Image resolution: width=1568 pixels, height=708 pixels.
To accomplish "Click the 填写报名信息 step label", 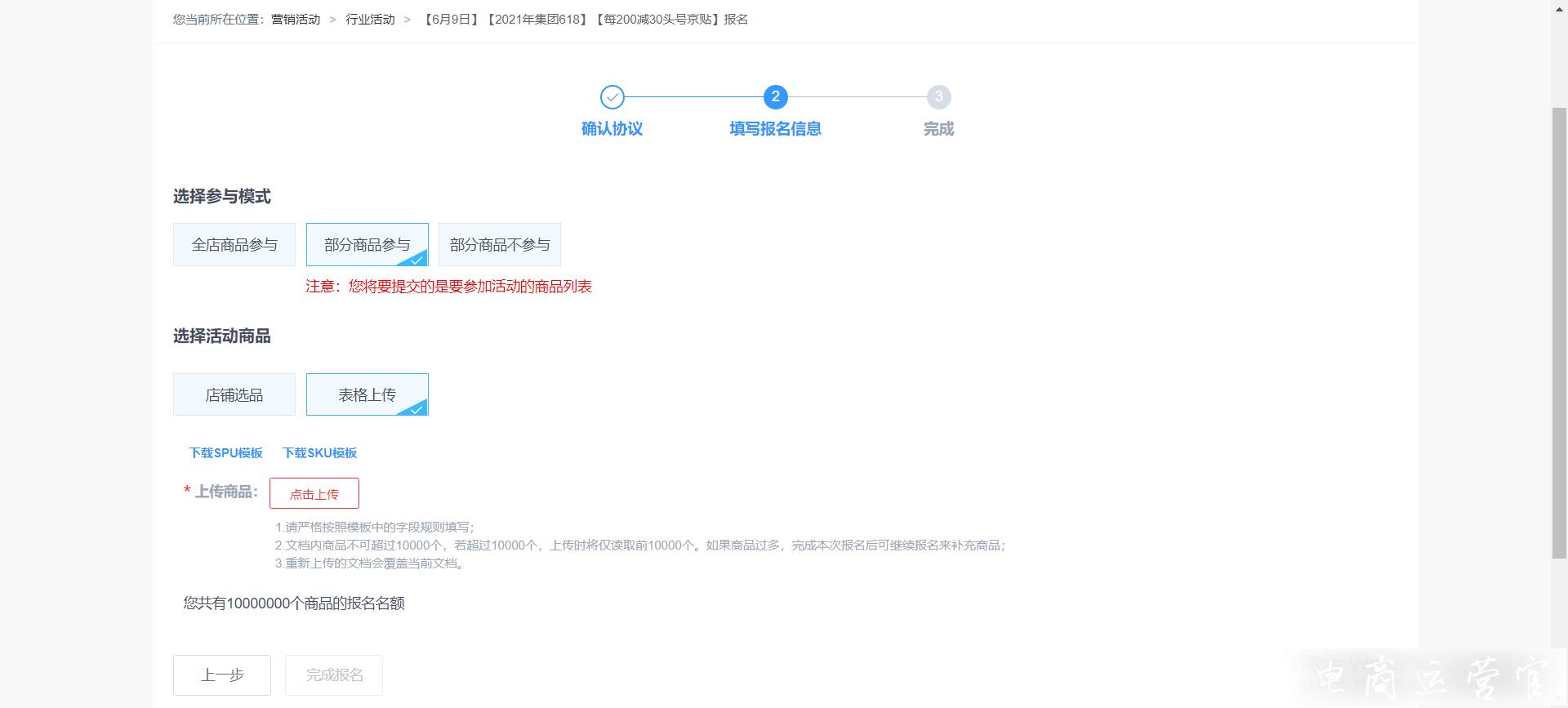I will 775,129.
